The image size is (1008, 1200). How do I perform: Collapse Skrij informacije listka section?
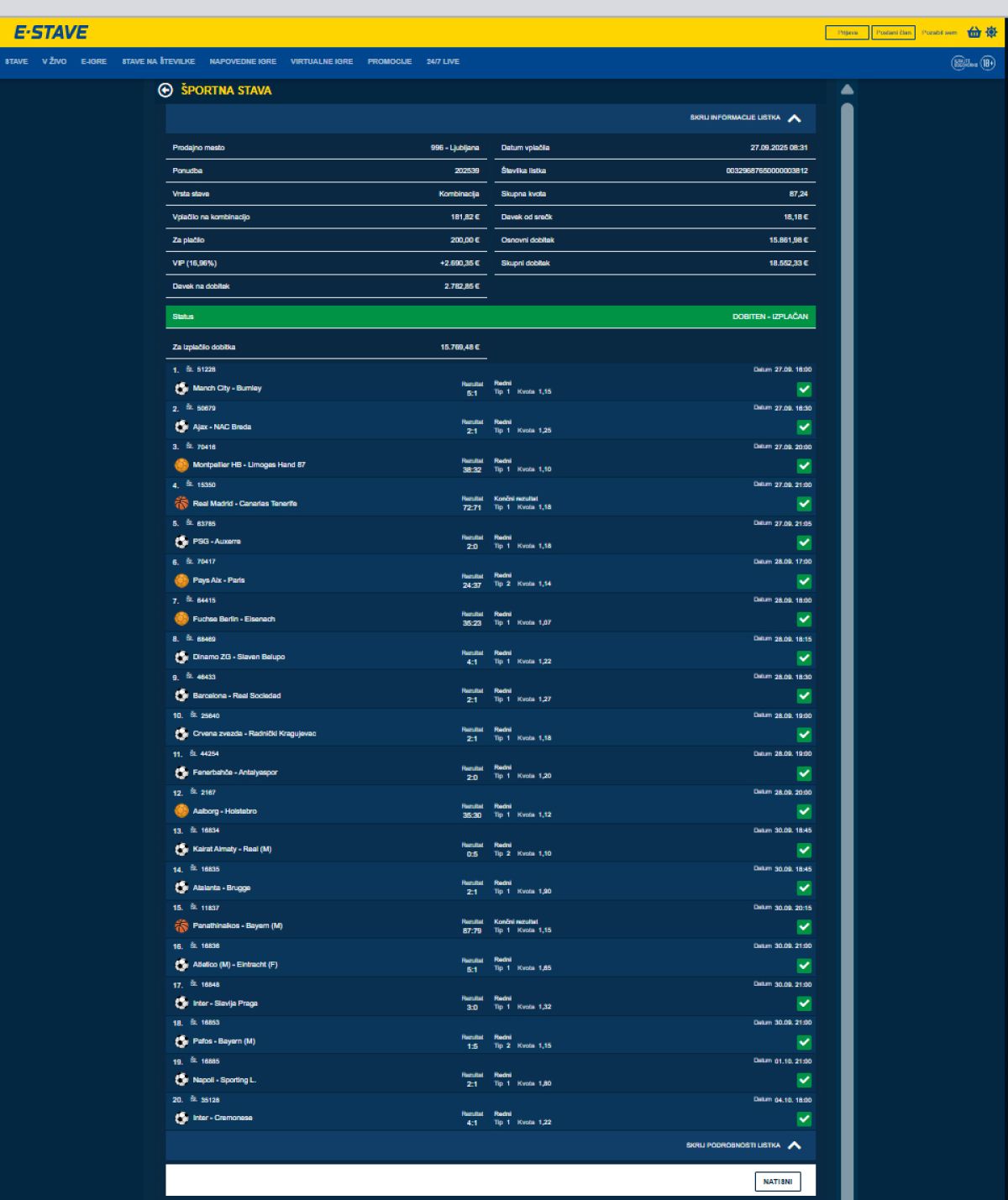point(795,118)
